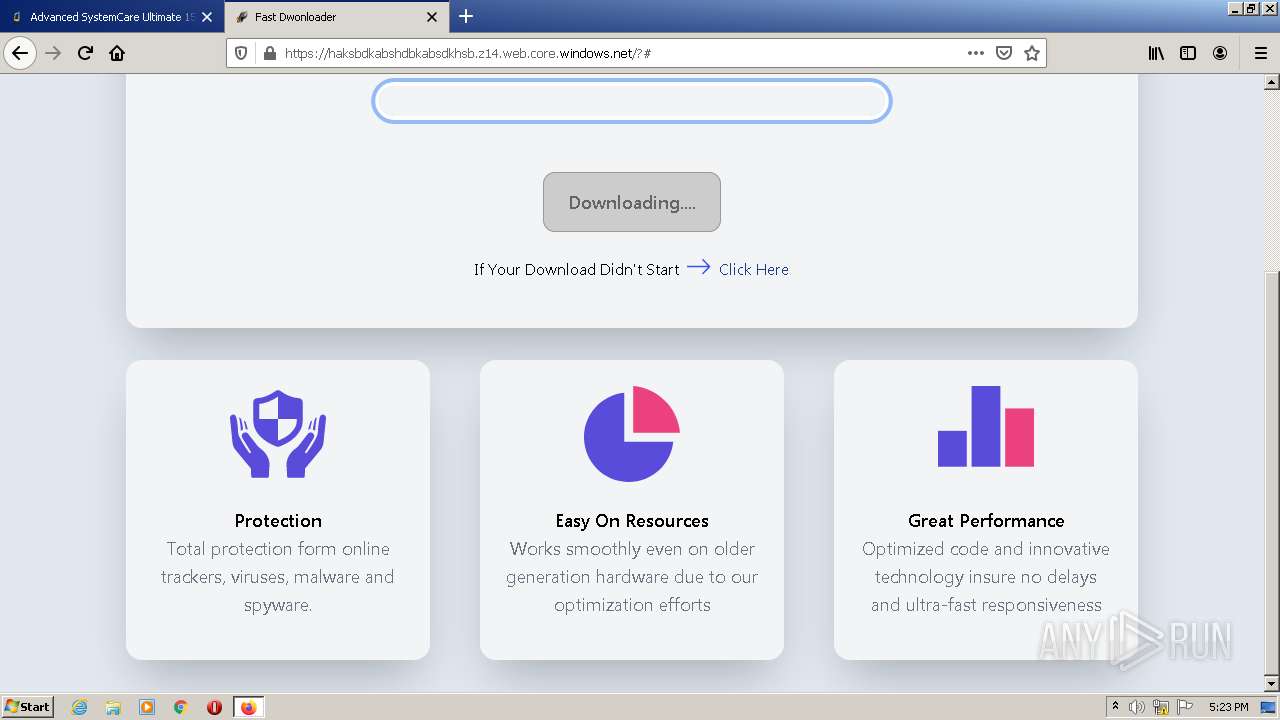Click the Easy On Resources pie icon
Viewport: 1280px width, 720px height.
(632, 433)
